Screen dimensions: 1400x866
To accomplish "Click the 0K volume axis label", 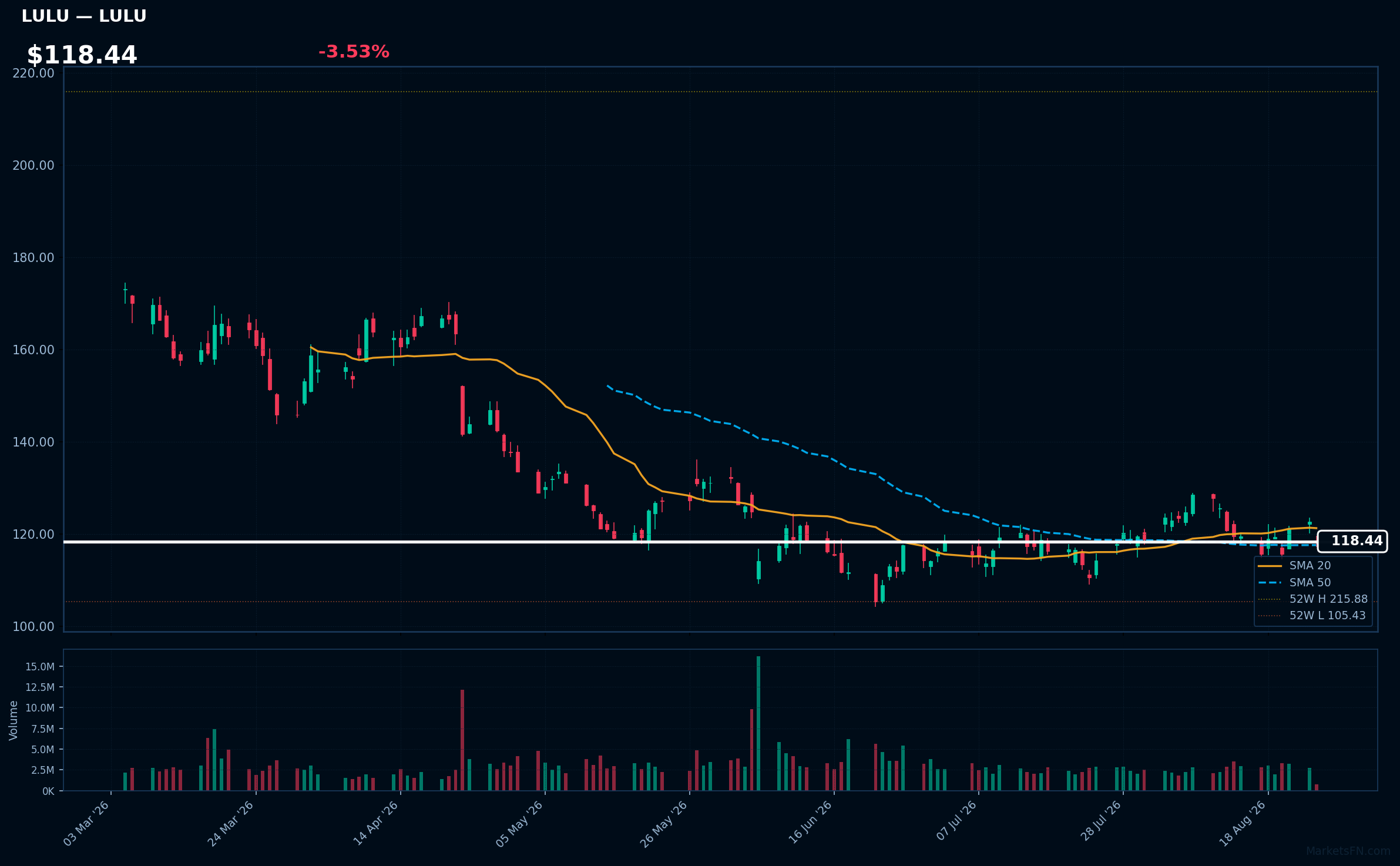I will (48, 791).
